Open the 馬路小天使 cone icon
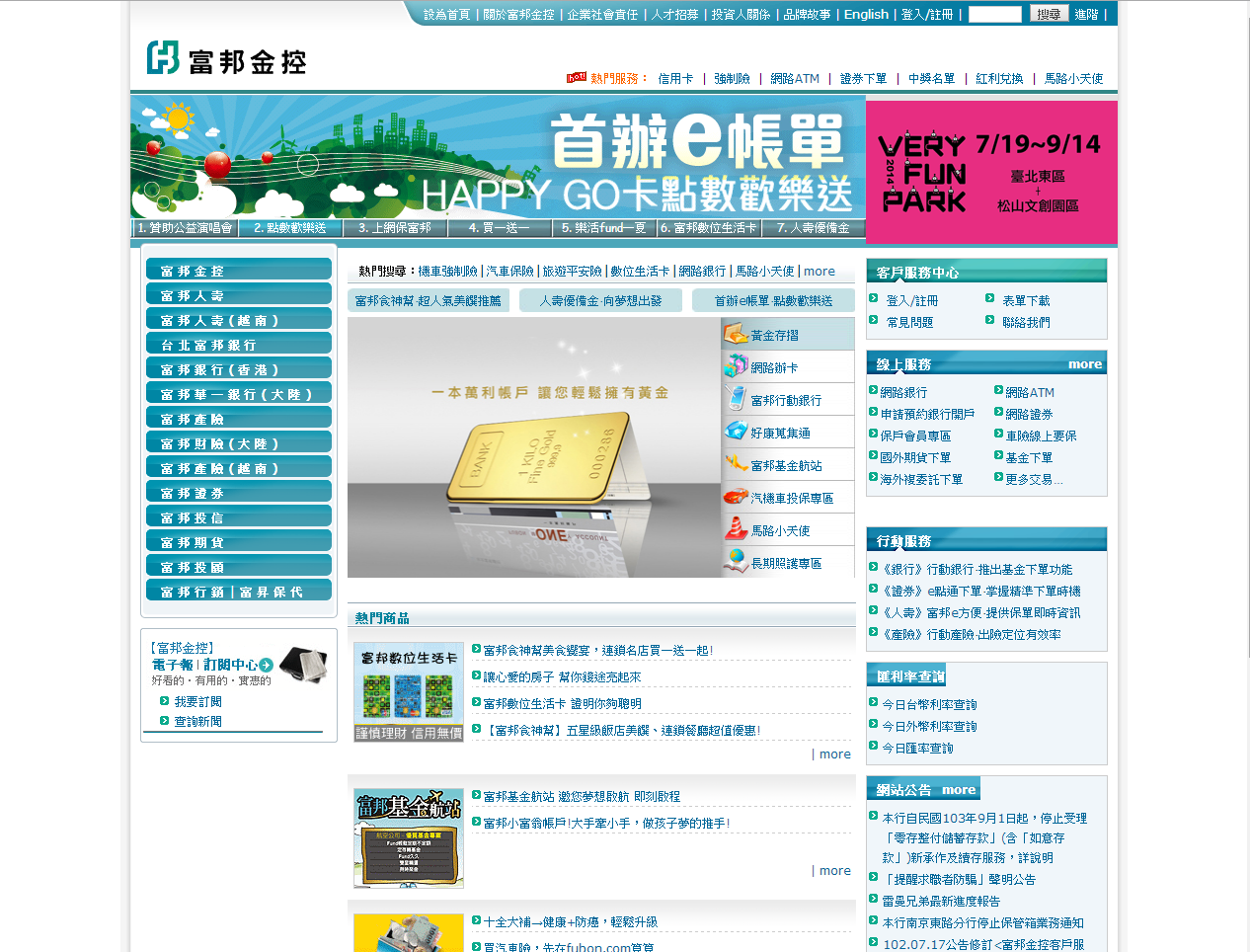The width and height of the screenshot is (1250, 952). (x=736, y=529)
